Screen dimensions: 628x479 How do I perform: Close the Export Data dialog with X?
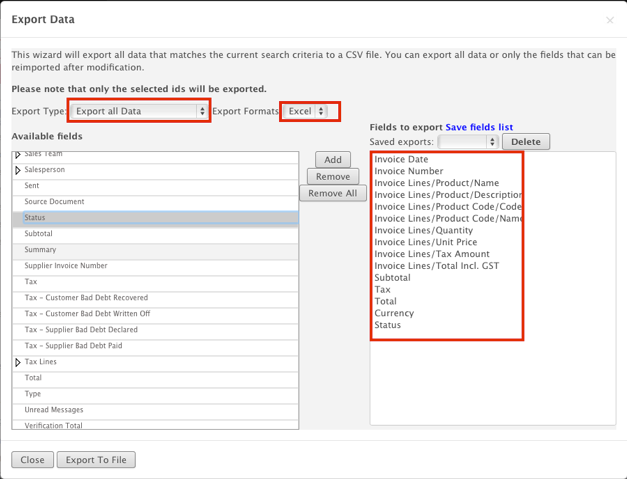(610, 20)
